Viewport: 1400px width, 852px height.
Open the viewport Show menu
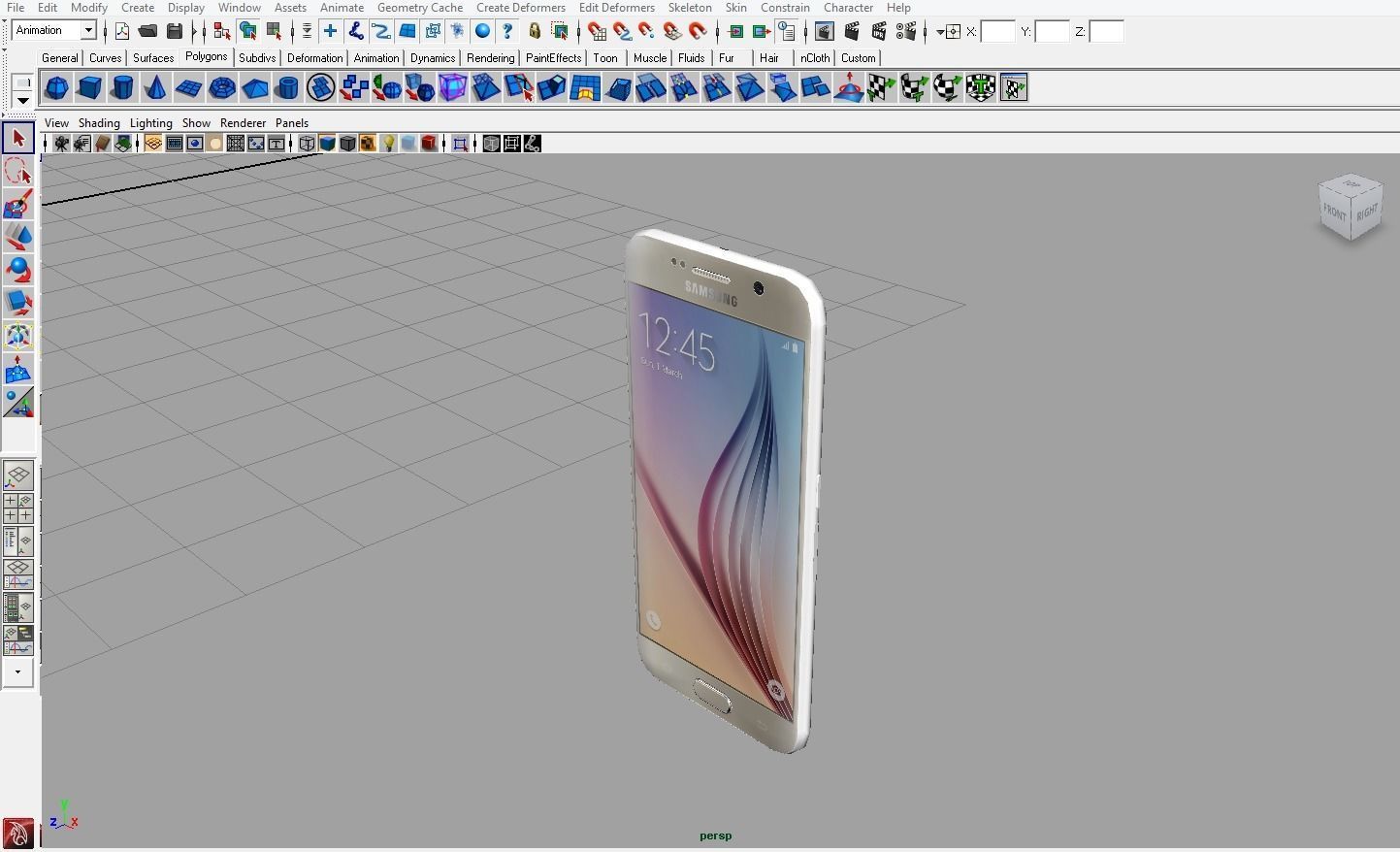196,123
